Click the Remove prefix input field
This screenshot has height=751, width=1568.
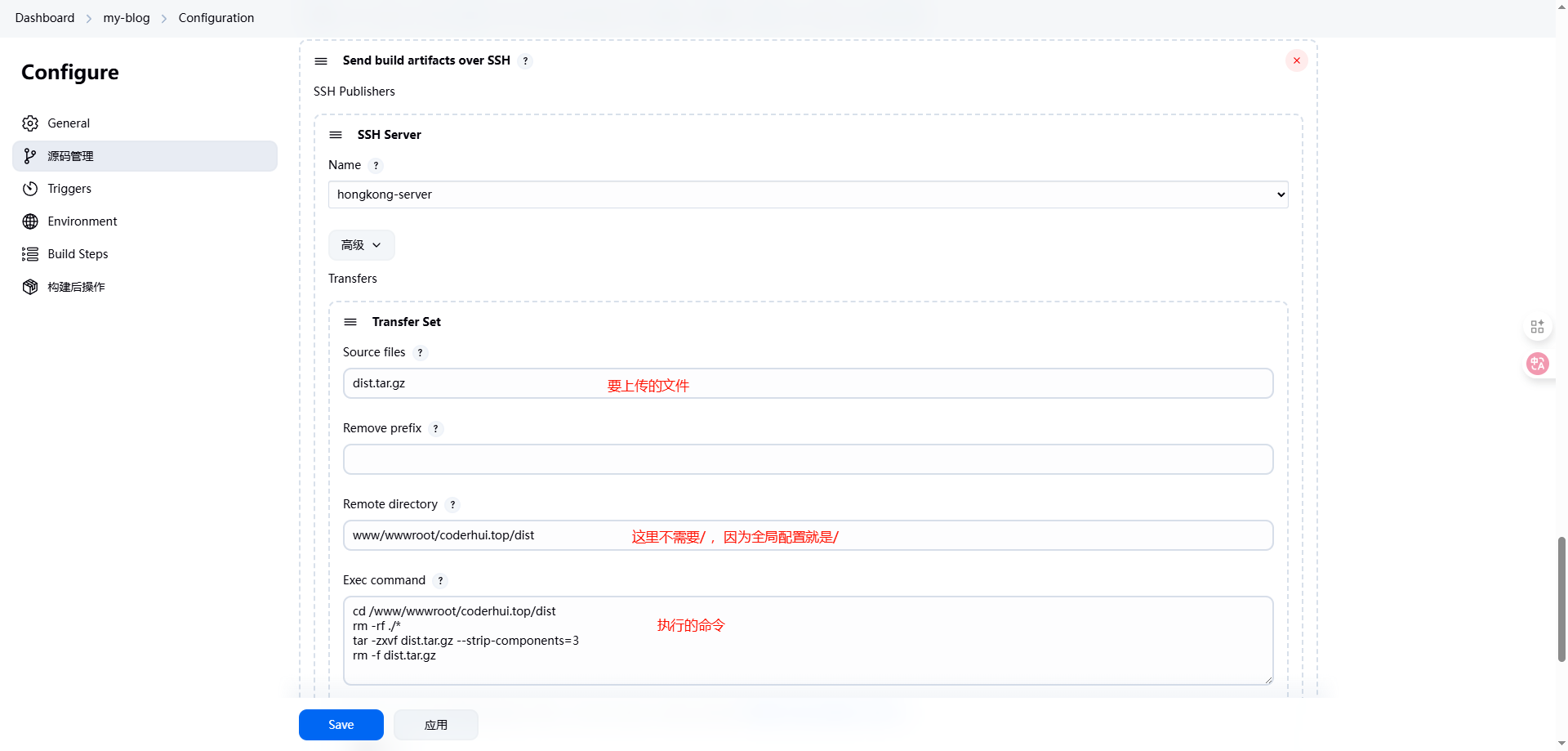tap(808, 459)
